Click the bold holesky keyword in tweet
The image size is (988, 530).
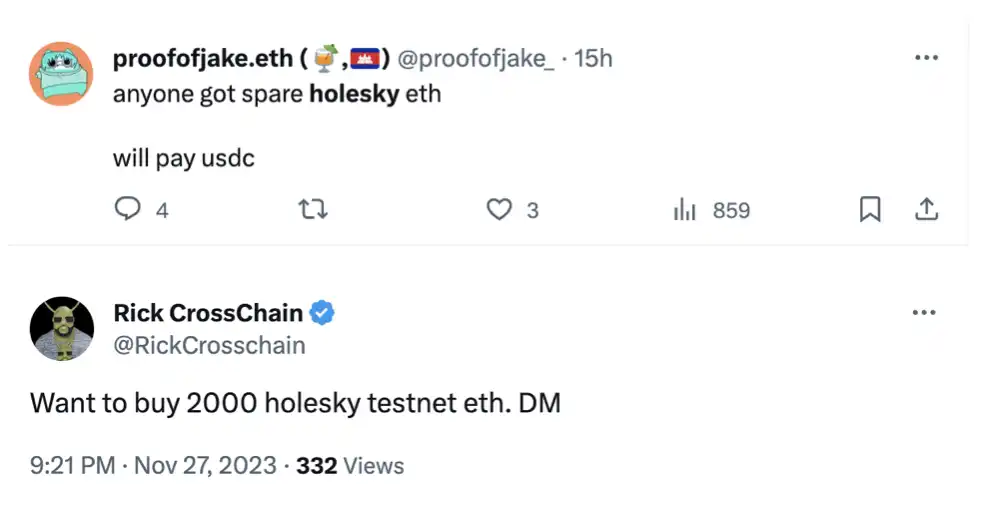[x=354, y=95]
